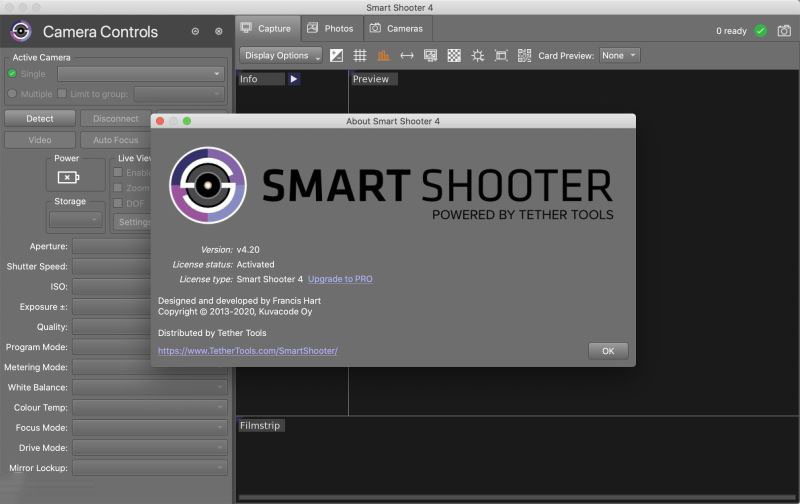Open the Focus Mode dropdown
800x504 pixels.
pos(149,427)
